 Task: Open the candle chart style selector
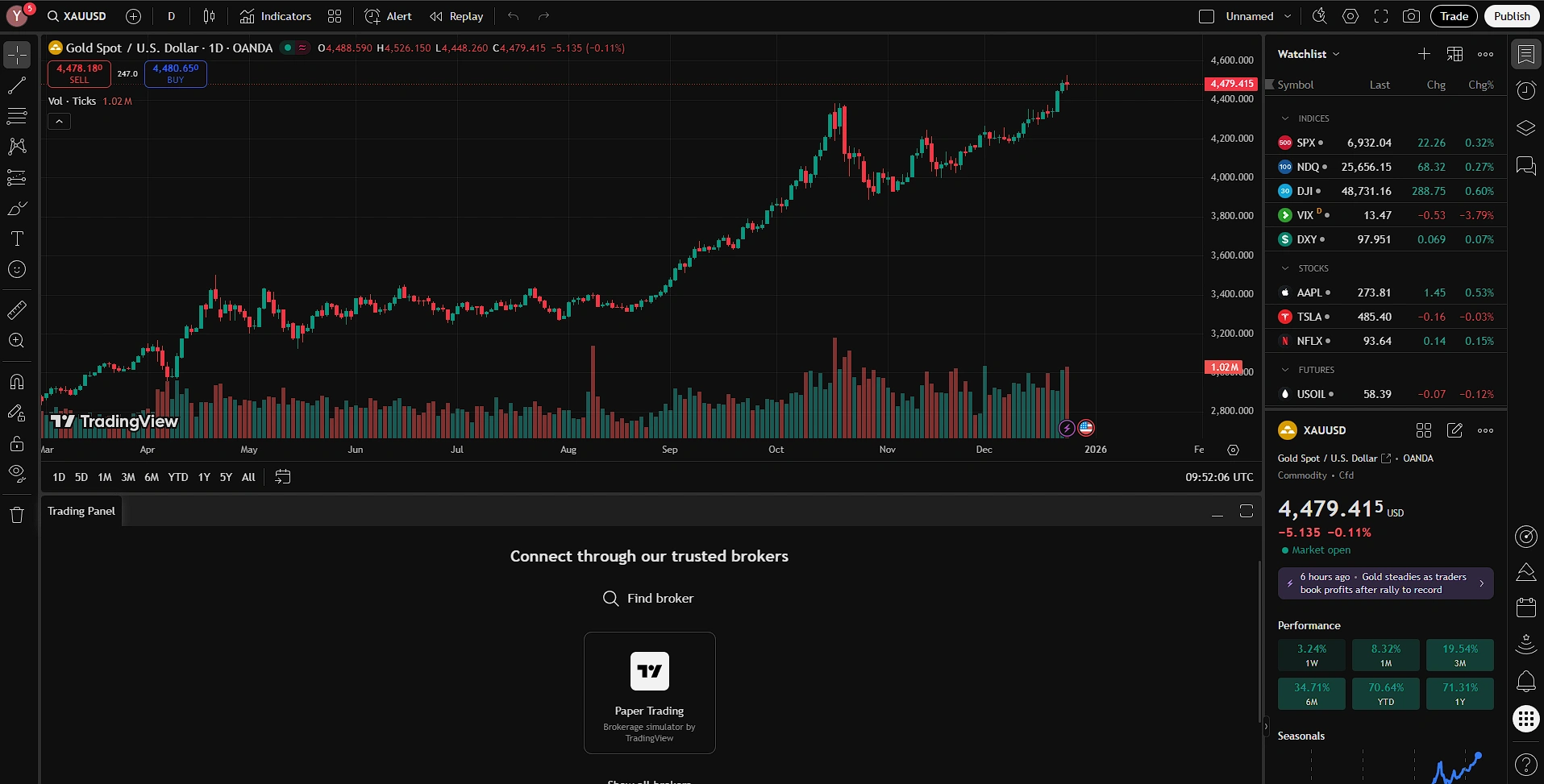click(x=209, y=16)
